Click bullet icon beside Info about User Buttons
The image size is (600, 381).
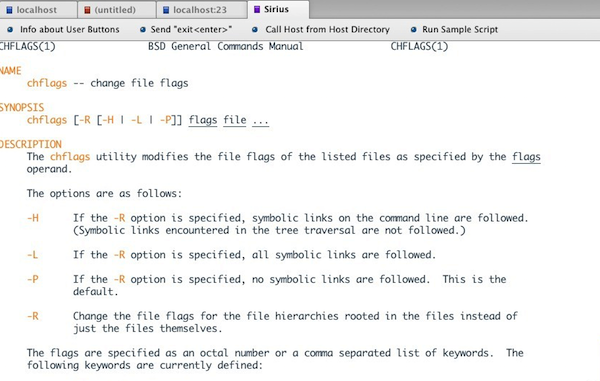tap(10, 29)
